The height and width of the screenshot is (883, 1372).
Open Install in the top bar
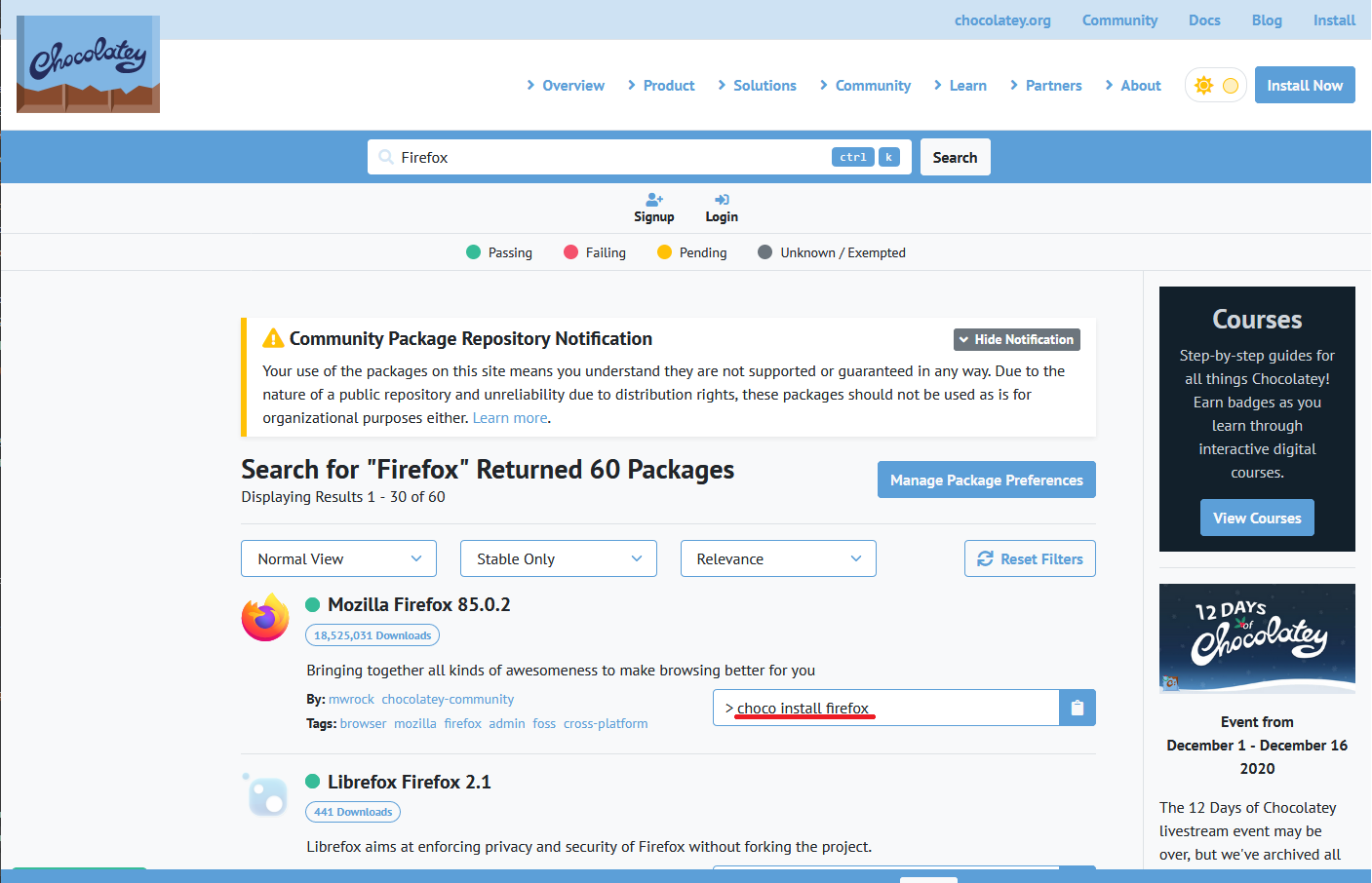(x=1334, y=20)
